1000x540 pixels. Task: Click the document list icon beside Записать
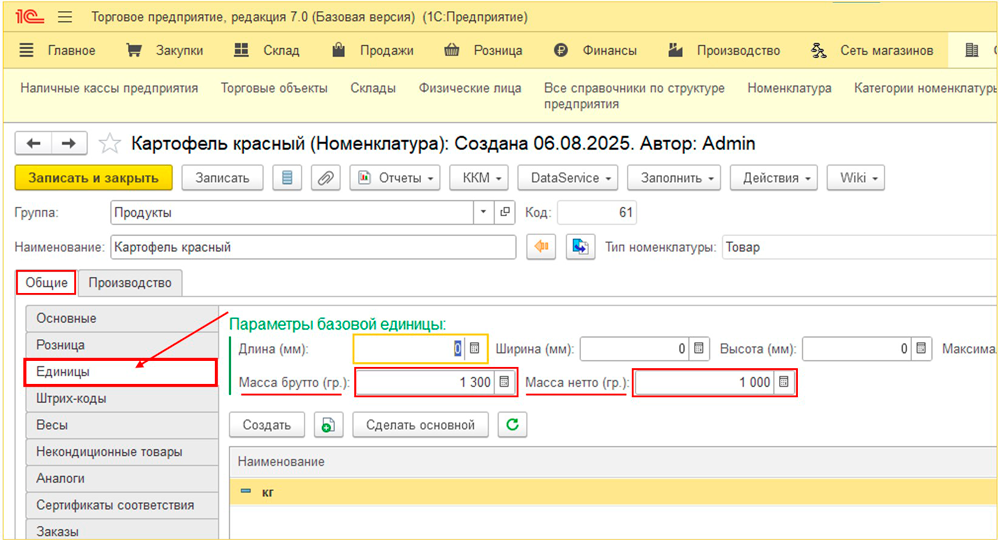tap(288, 178)
